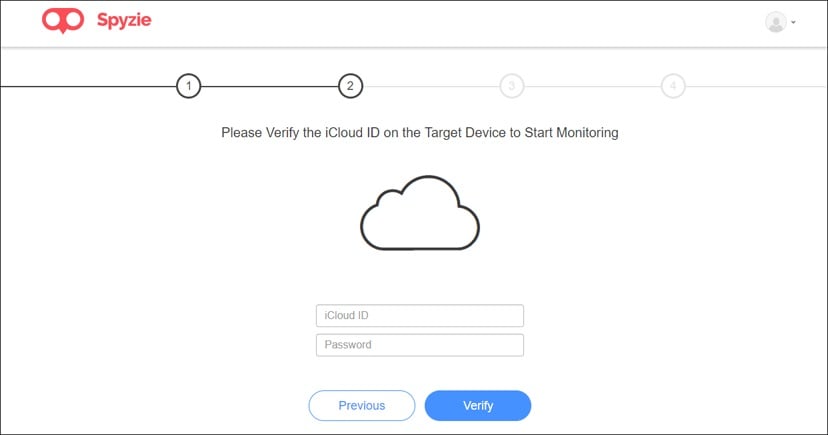Viewport: 828px width, 435px height.
Task: Jump to greyed-out step 3 circle
Action: 511,86
